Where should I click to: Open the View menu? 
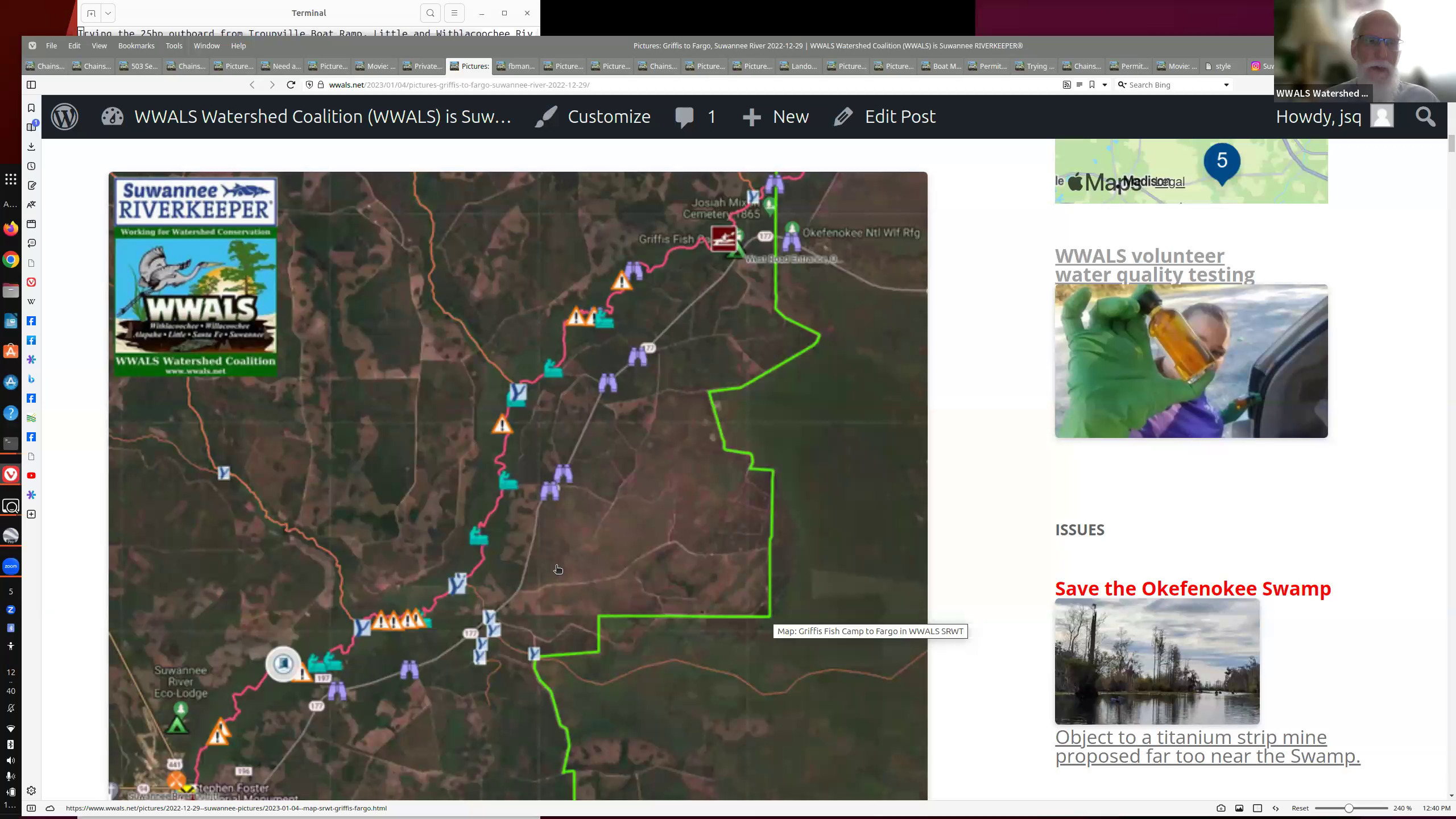pos(99,45)
